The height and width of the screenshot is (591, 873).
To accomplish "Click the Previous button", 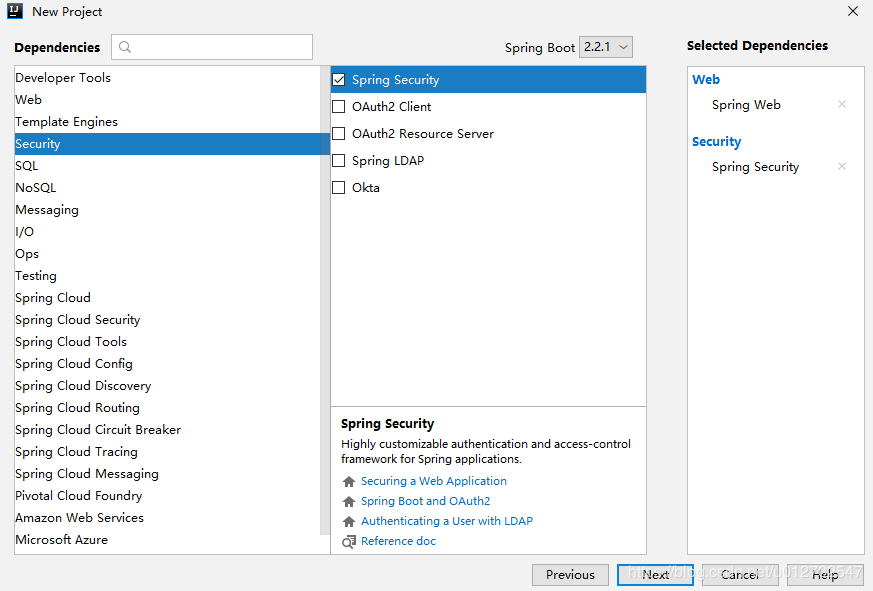I will tap(570, 575).
